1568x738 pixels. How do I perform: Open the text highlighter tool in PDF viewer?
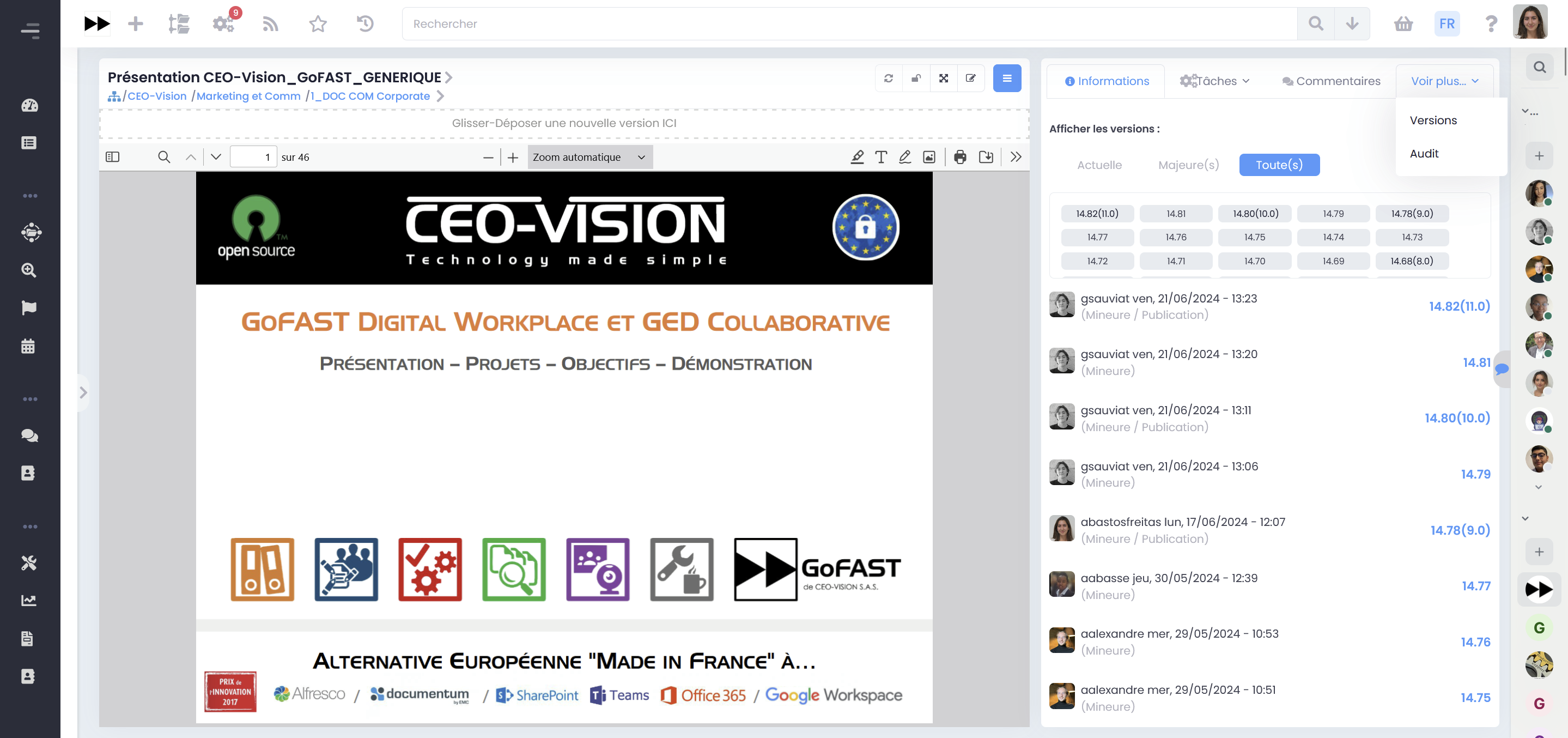point(857,156)
